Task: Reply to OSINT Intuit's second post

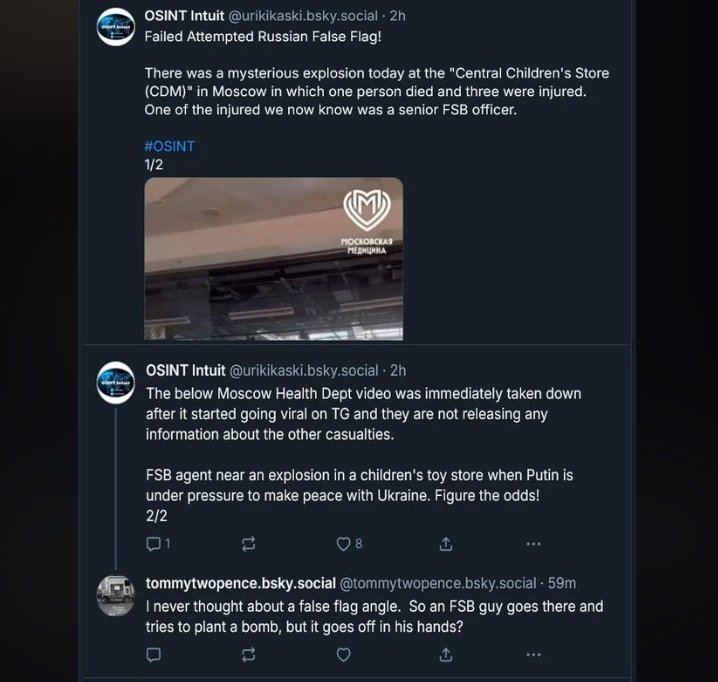Action: point(154,544)
